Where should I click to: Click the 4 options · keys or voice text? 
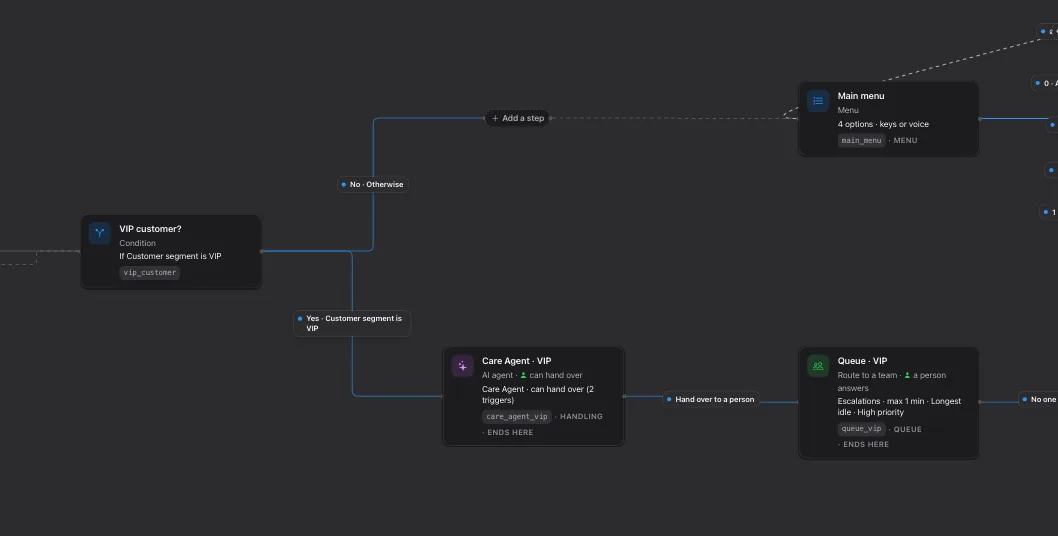(883, 124)
